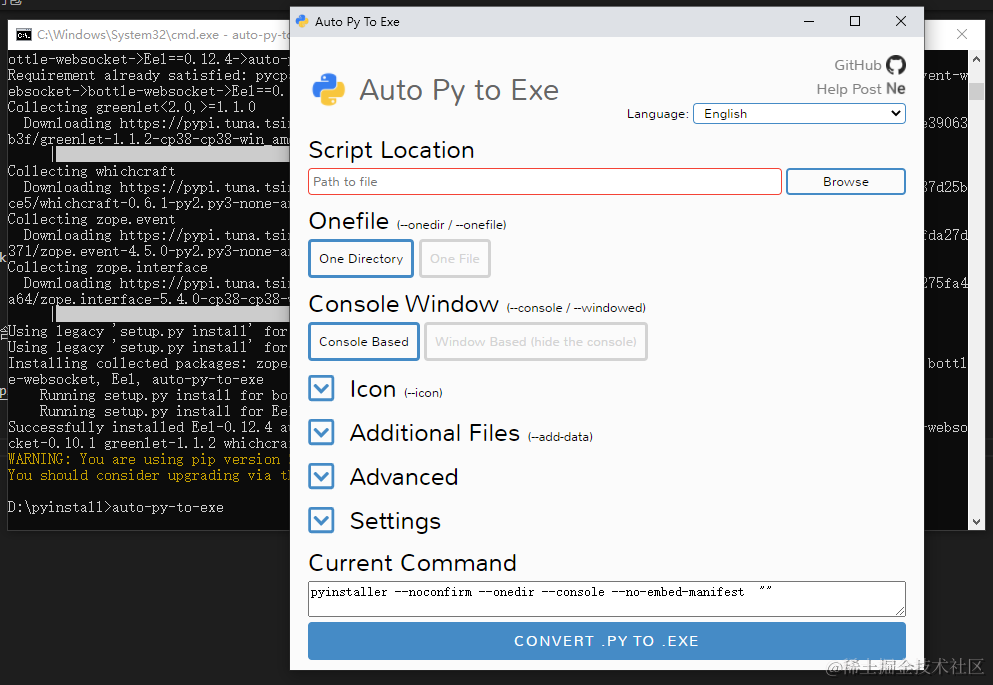Click the Current Command text area
Viewport: 993px width, 685px height.
607,599
